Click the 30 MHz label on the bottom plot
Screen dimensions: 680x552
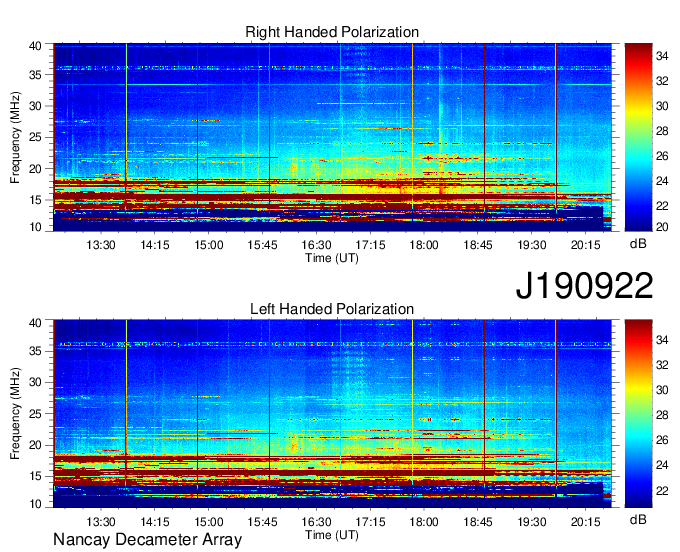point(36,382)
